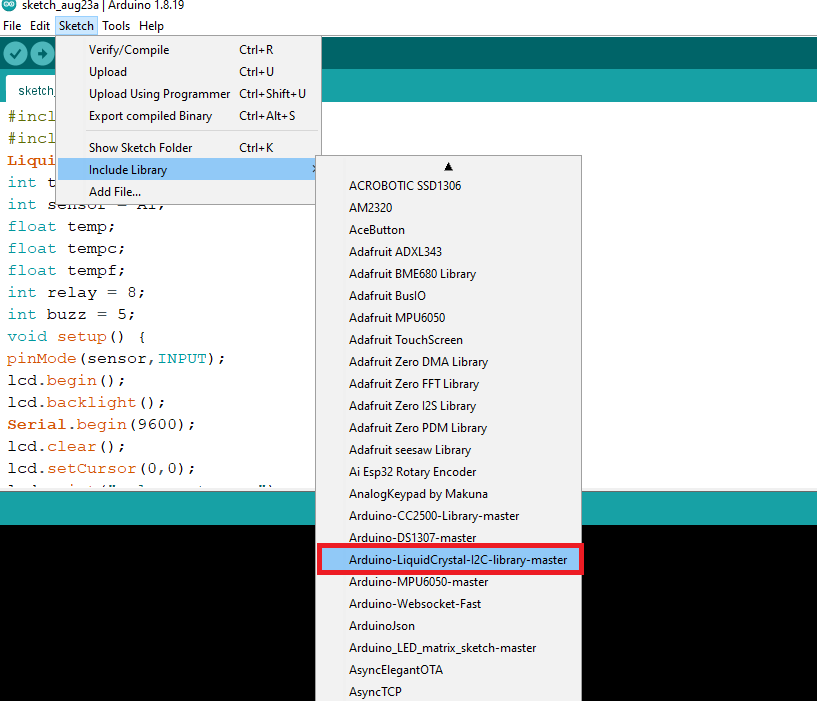
Task: Click the Verify checkmark toolbar icon
Action: (16, 53)
